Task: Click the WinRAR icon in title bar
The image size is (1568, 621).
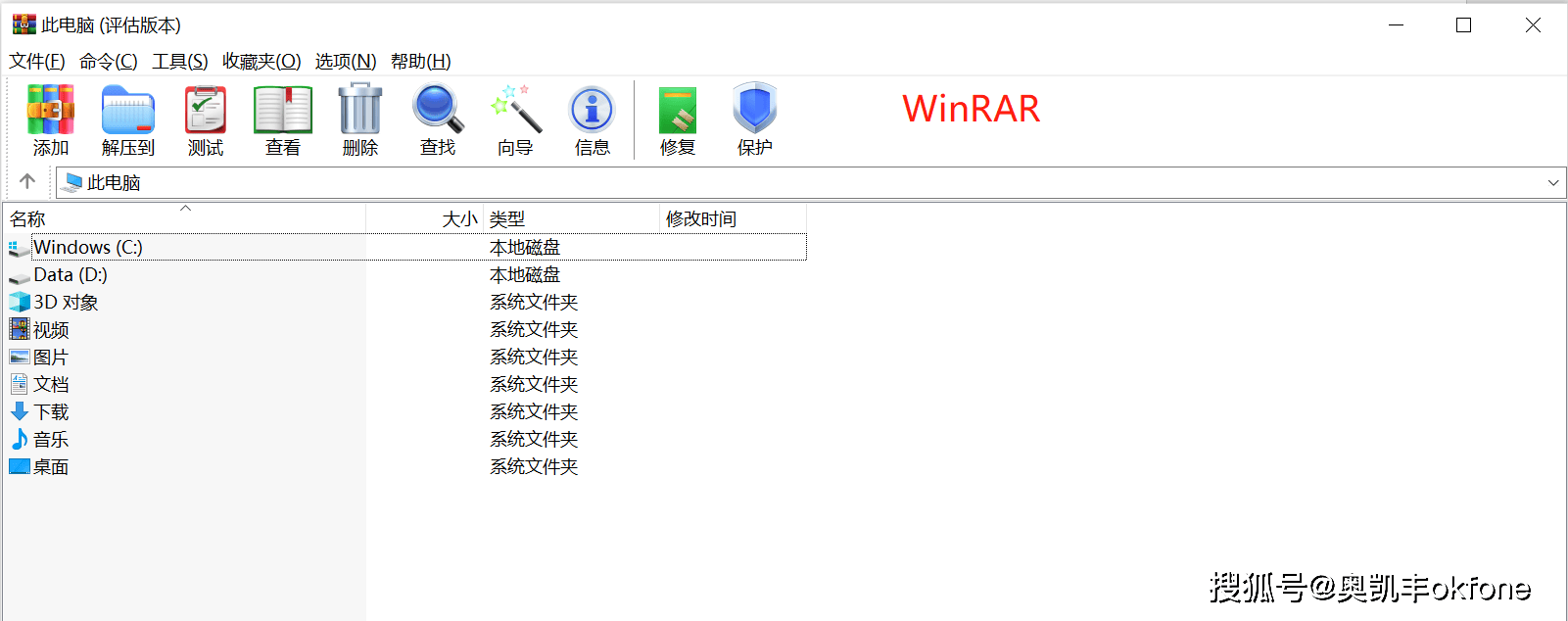Action: (x=24, y=24)
